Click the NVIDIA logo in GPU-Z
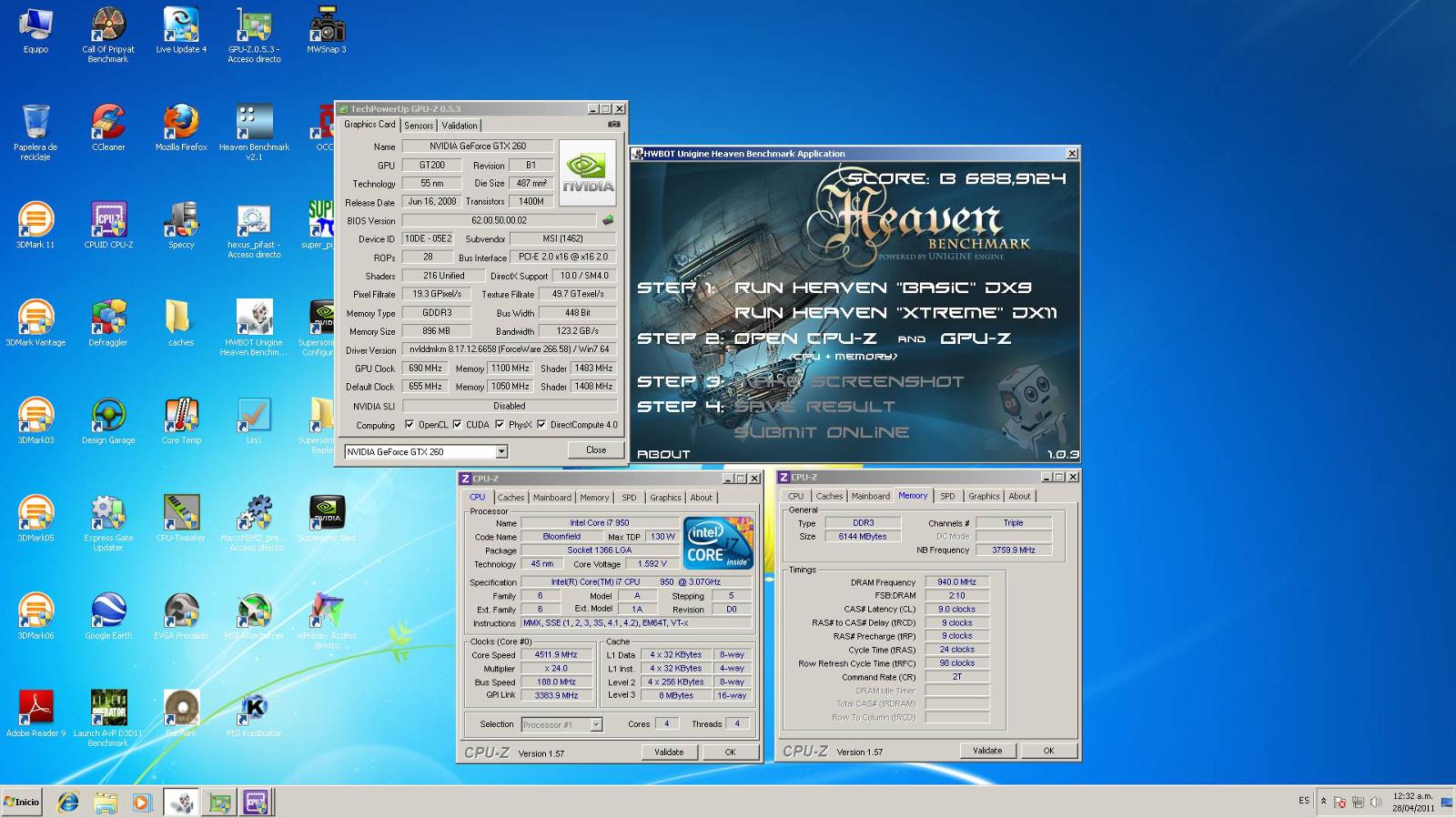 [588, 173]
